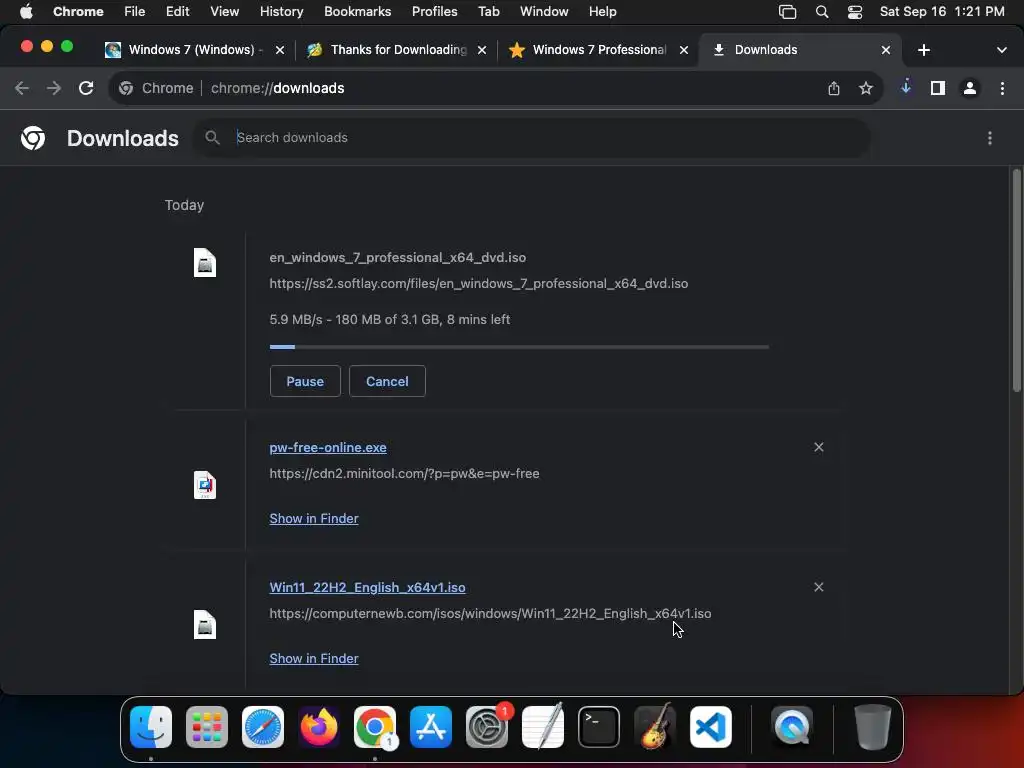Screen dimensions: 1024x768
Task: Open System Settings from the dock
Action: 487,727
